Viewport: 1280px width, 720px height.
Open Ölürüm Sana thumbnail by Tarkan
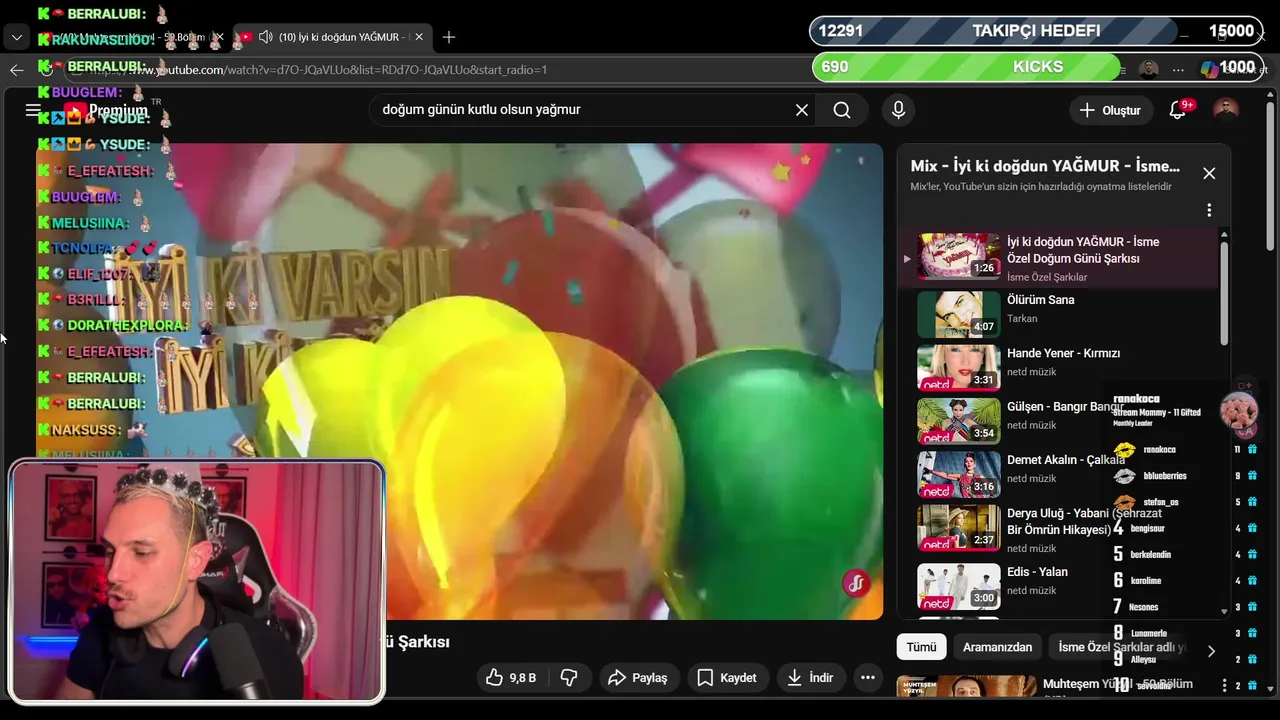tap(958, 314)
